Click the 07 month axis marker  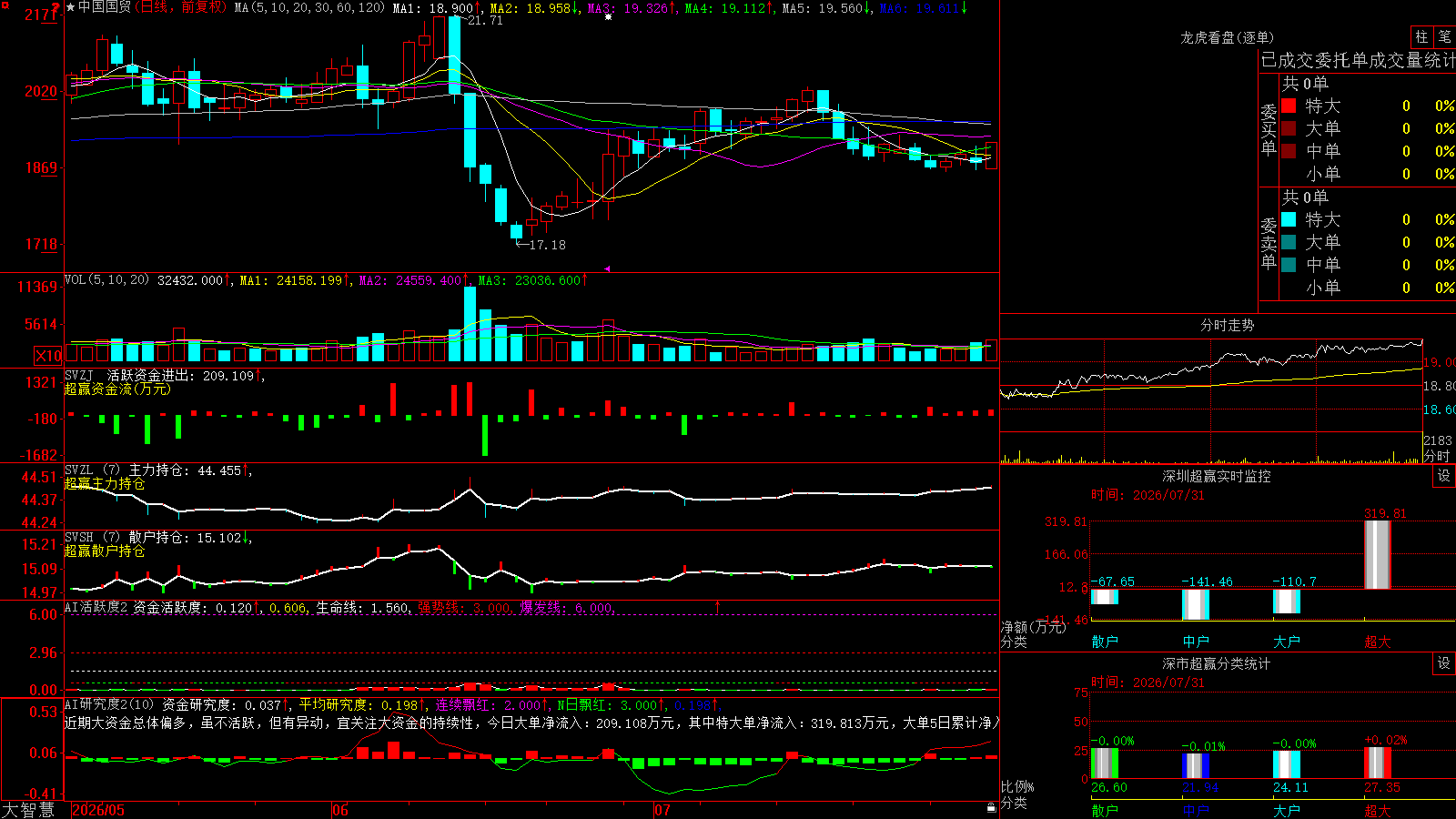coord(662,810)
